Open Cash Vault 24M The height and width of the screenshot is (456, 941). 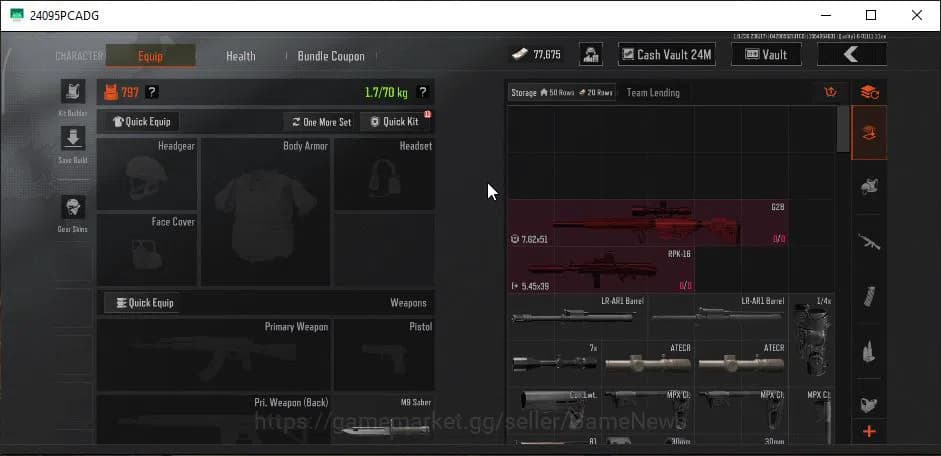coord(667,55)
